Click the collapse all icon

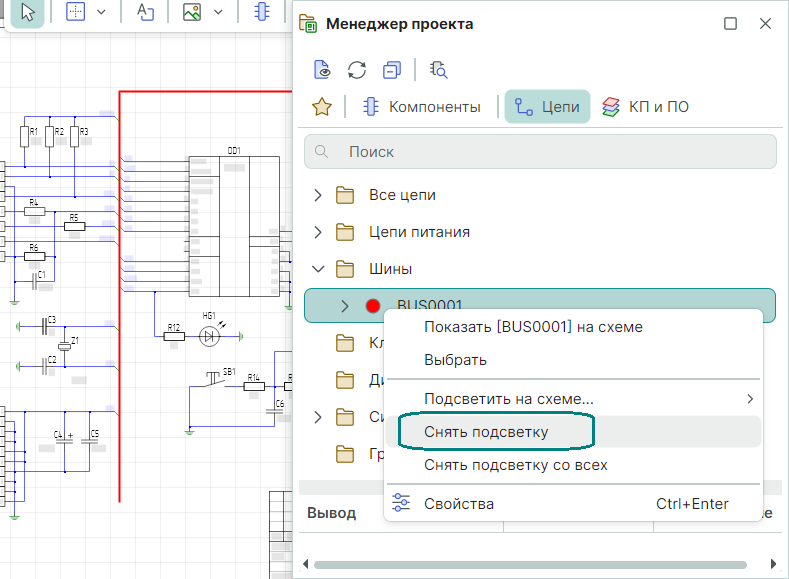(392, 70)
